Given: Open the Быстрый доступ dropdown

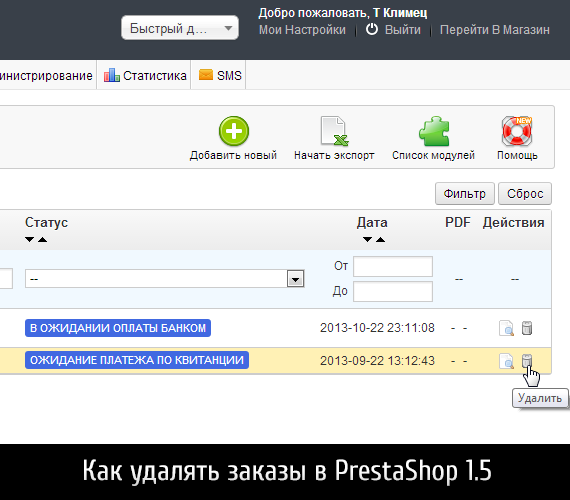Looking at the screenshot, I should [180, 28].
